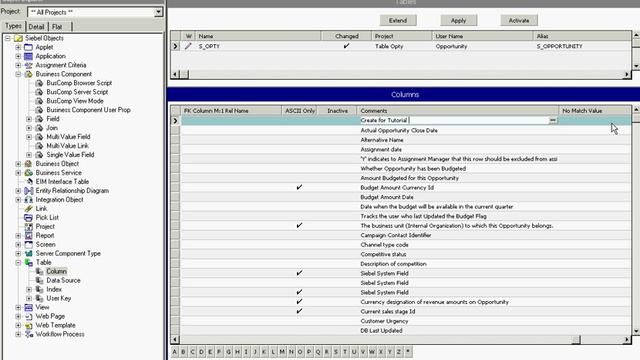640x360 pixels.
Task: Click the Applet object type icon
Action: tap(28, 47)
